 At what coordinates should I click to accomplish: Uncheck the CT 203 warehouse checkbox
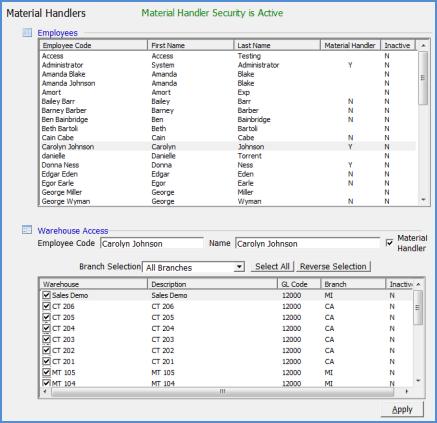pyautogui.click(x=46, y=339)
